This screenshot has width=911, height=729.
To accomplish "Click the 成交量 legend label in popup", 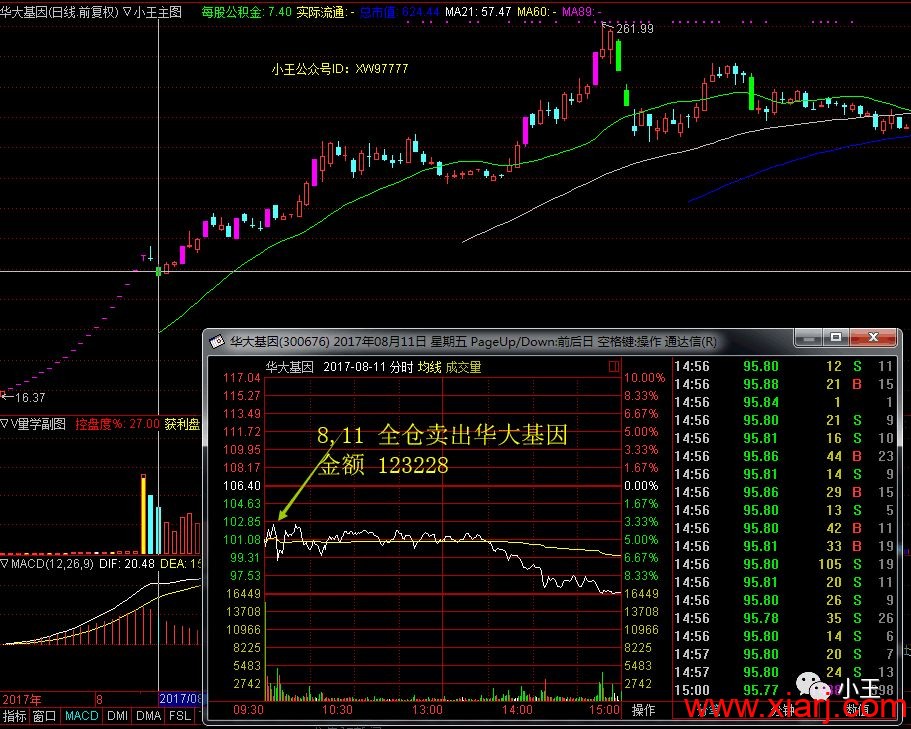I will [x=464, y=367].
